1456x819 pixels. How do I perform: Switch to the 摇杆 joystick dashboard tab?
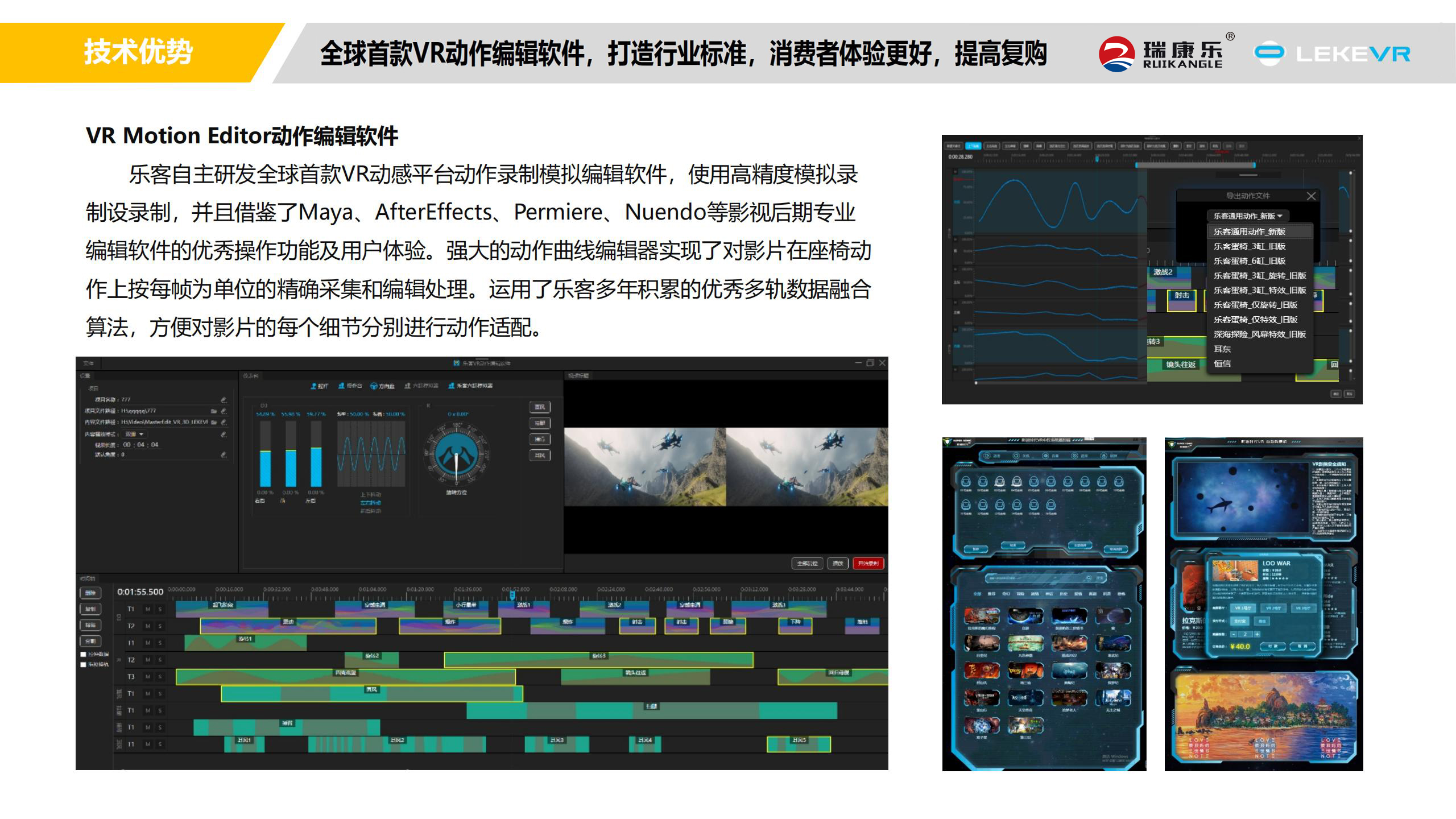(x=320, y=386)
